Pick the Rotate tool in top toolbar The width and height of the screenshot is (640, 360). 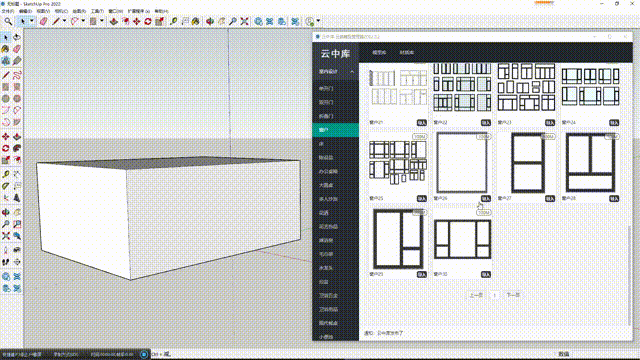pyautogui.click(x=148, y=21)
